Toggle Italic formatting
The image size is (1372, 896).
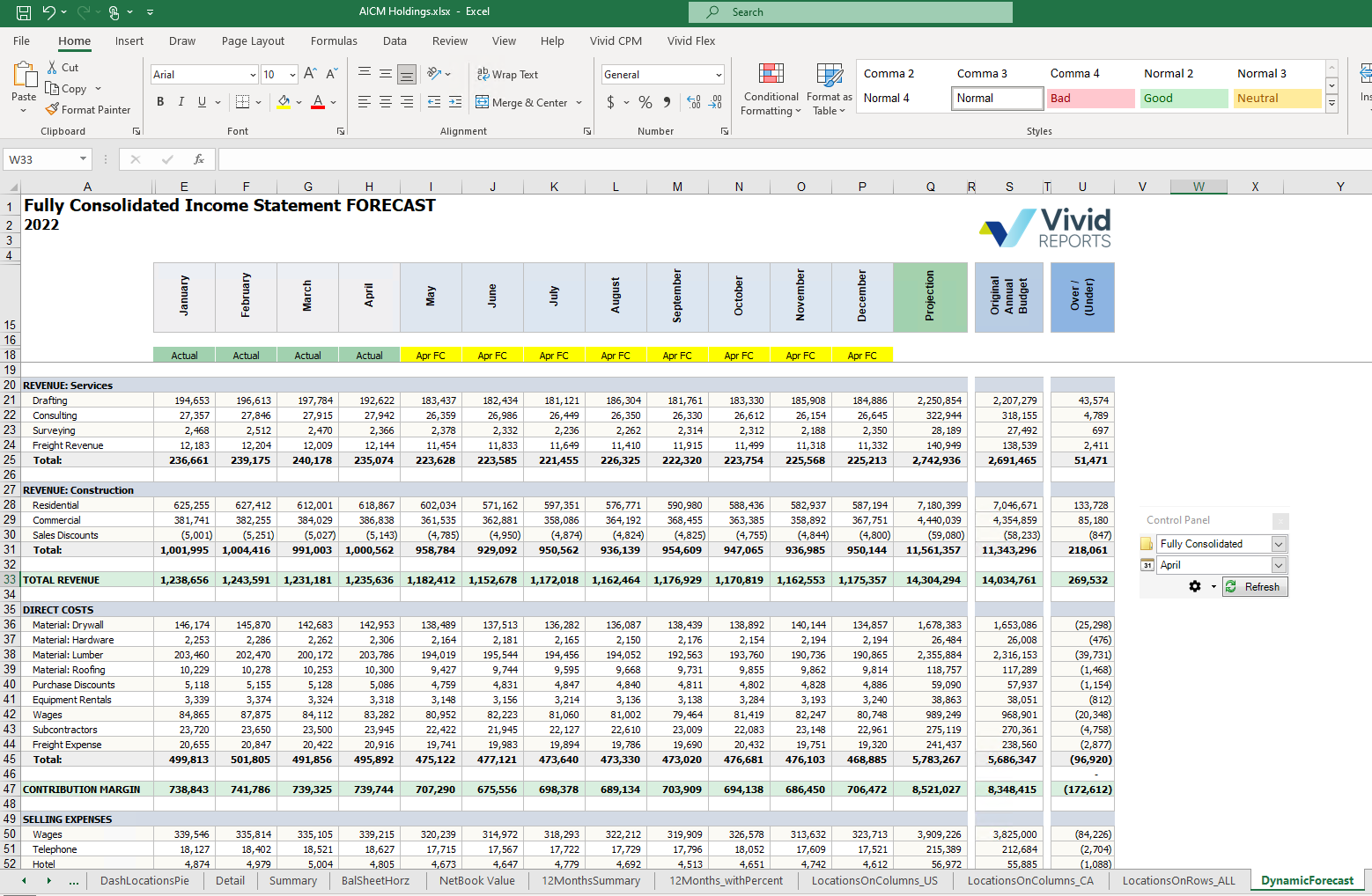coord(181,102)
